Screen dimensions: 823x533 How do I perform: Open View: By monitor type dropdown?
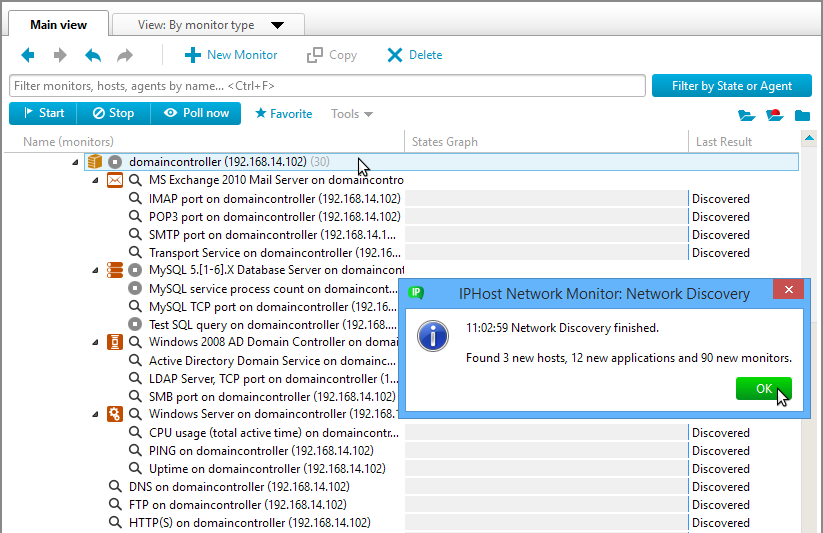(209, 25)
